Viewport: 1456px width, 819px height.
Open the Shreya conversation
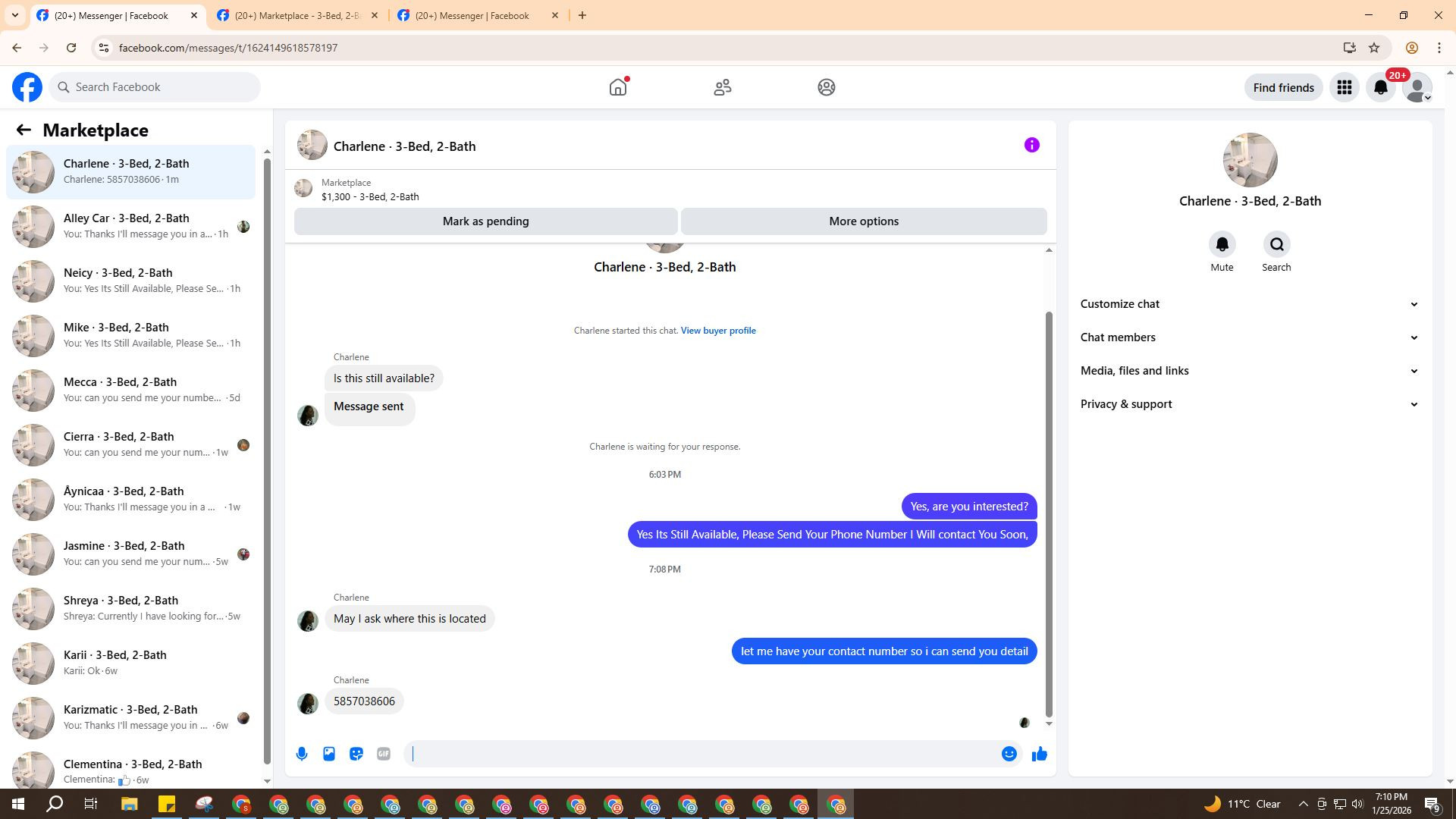(130, 608)
